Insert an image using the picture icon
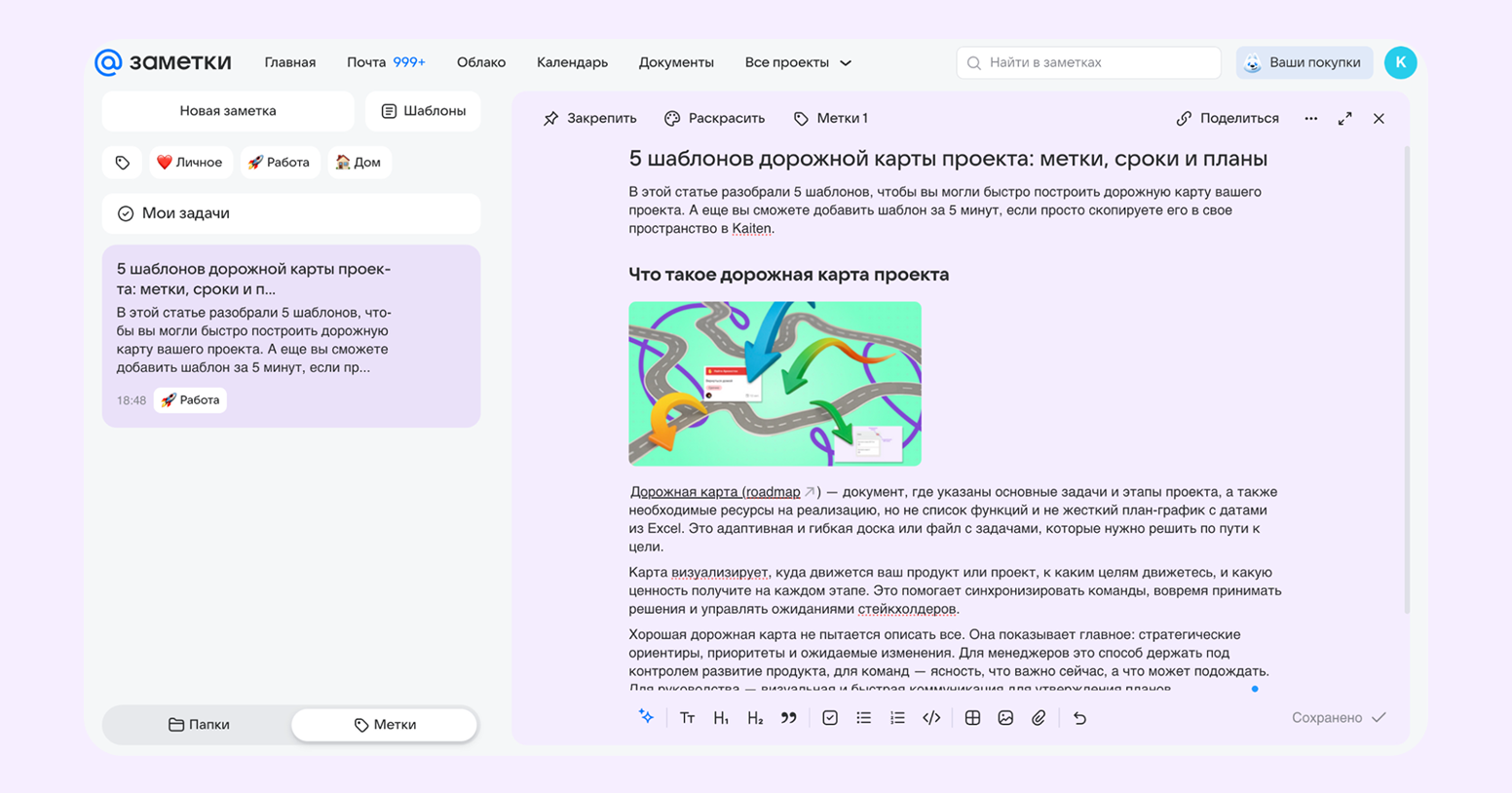This screenshot has width=1512, height=793. (x=1004, y=718)
